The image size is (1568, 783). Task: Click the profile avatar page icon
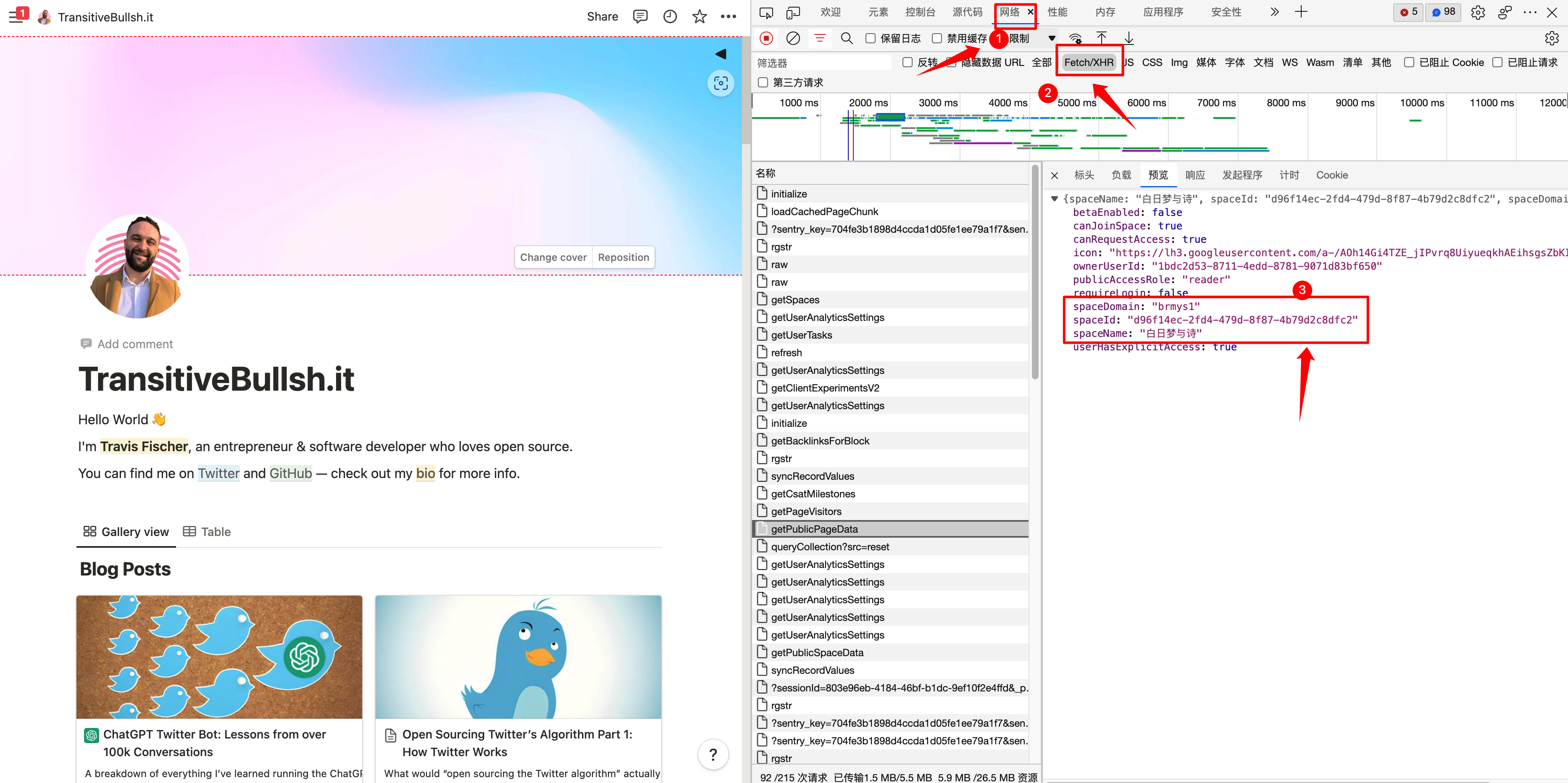137,266
